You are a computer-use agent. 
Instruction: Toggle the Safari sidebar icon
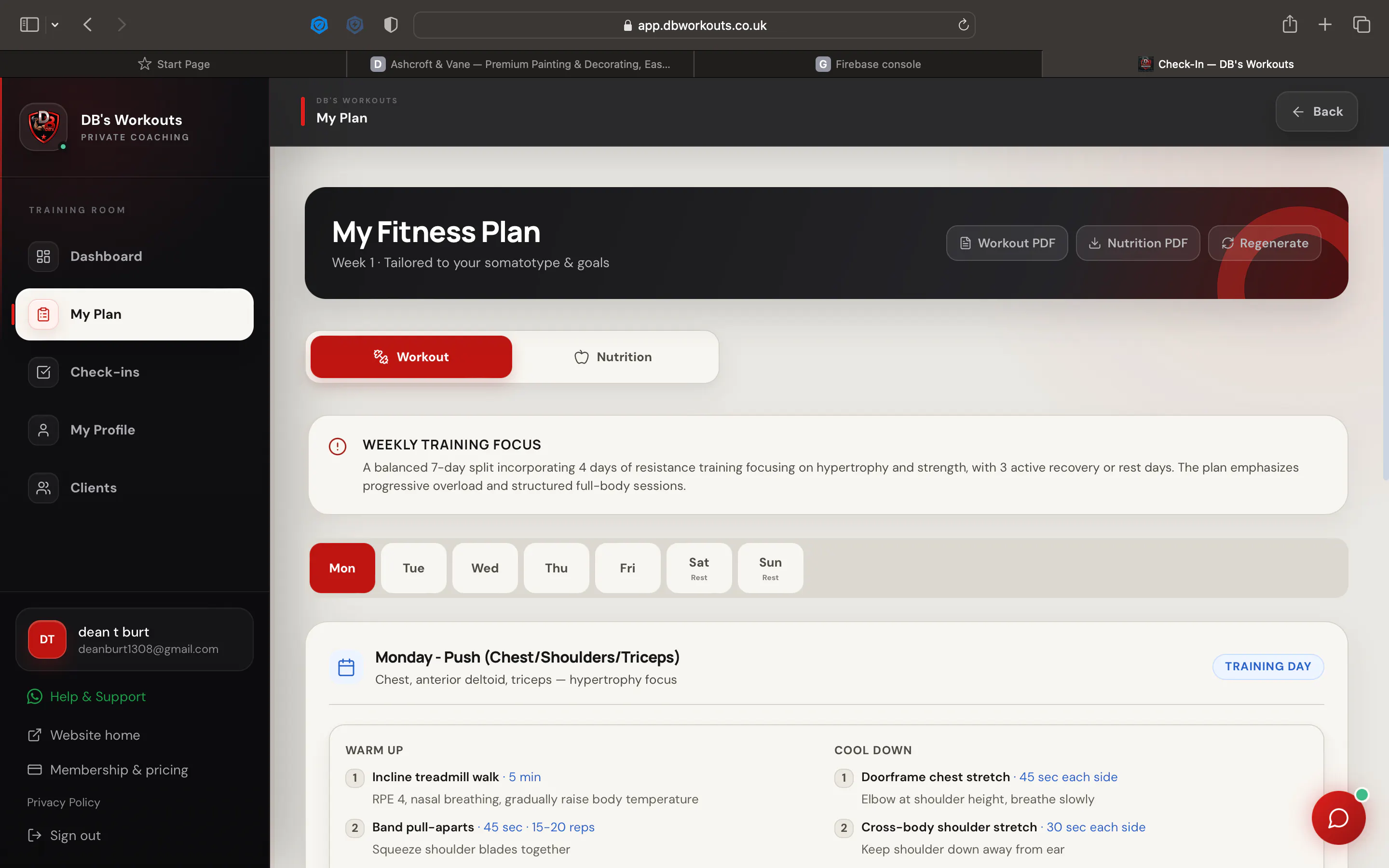point(29,25)
